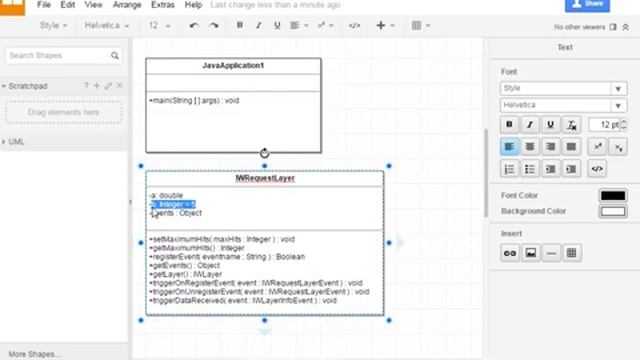Open the File menu

pyautogui.click(x=44, y=5)
